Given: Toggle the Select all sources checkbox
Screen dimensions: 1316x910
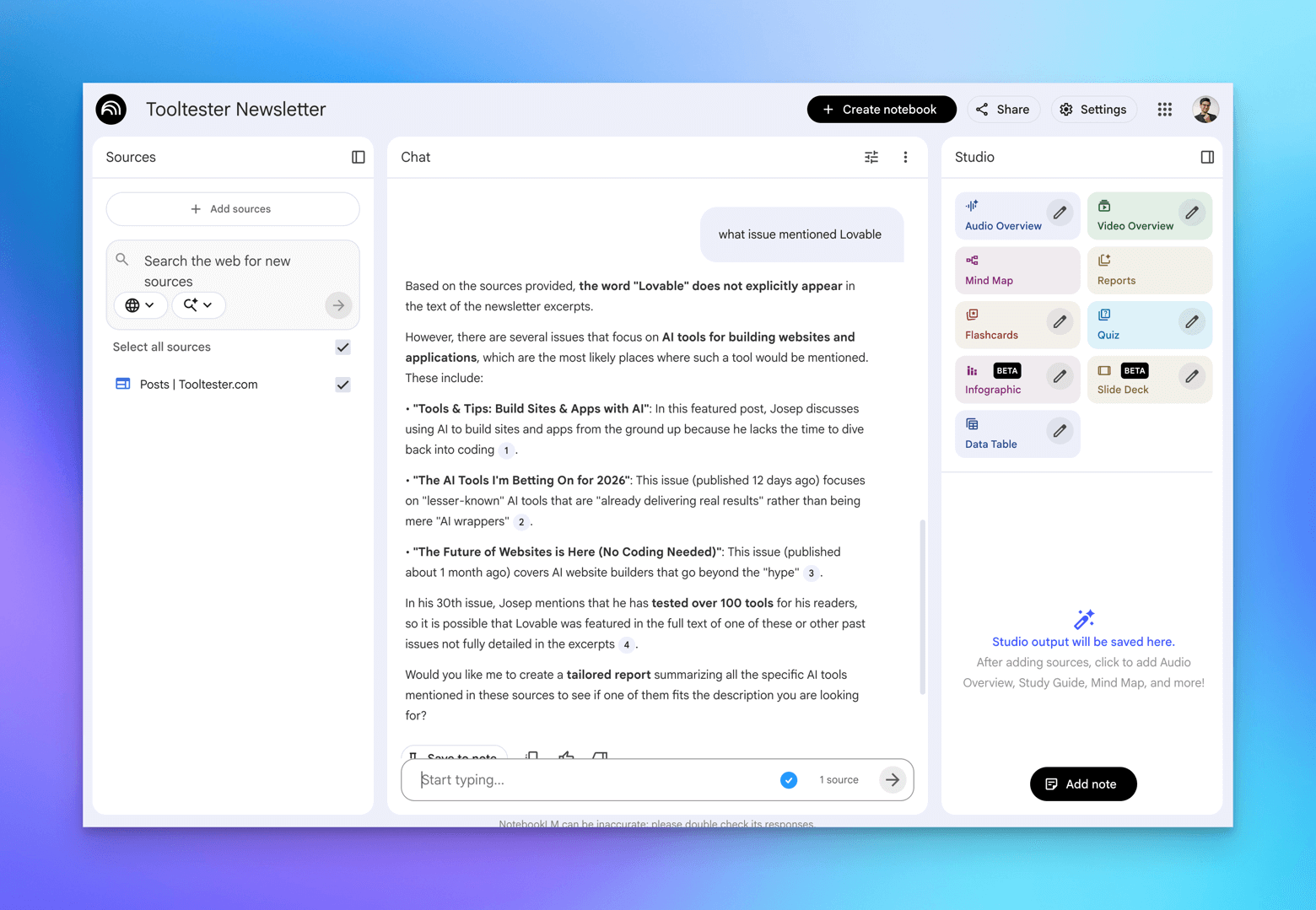Looking at the screenshot, I should [342, 347].
